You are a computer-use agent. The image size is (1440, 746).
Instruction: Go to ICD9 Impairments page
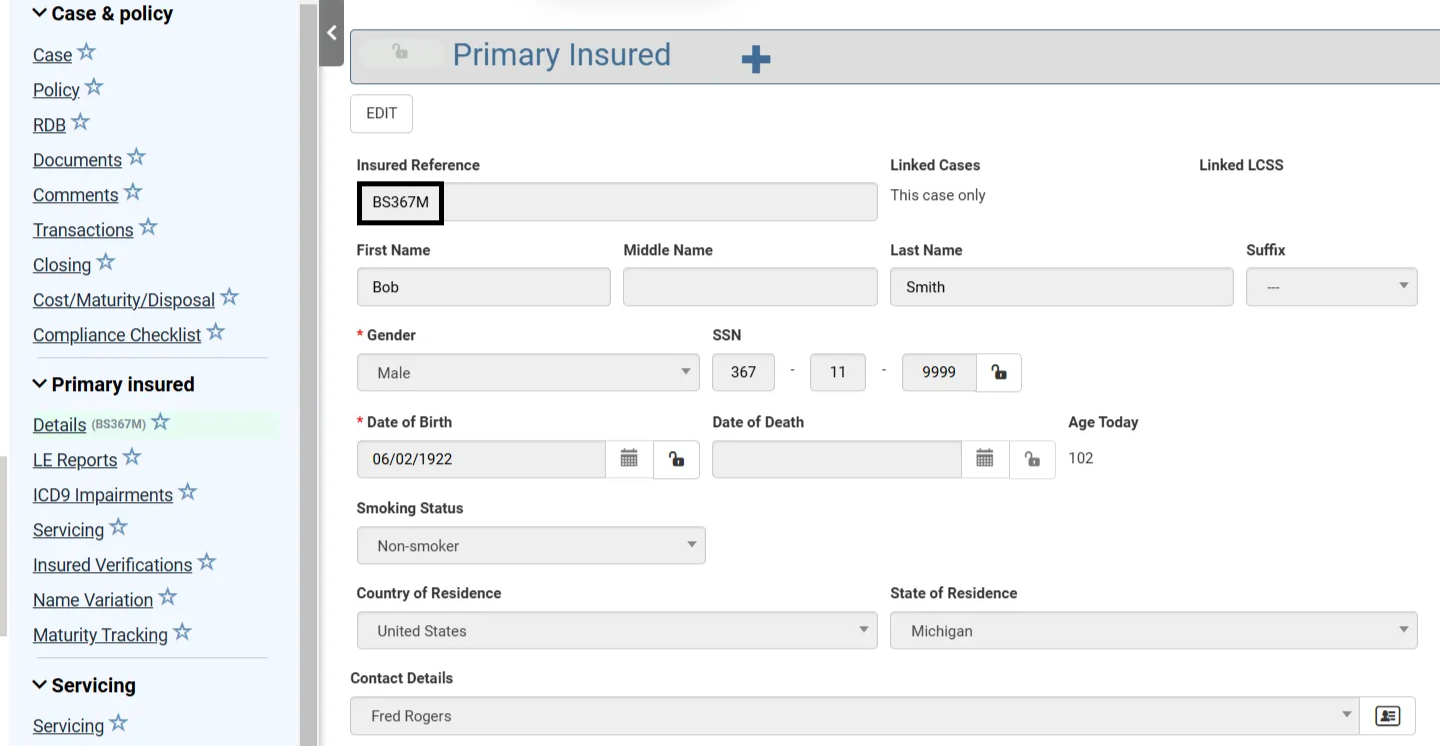(x=103, y=495)
